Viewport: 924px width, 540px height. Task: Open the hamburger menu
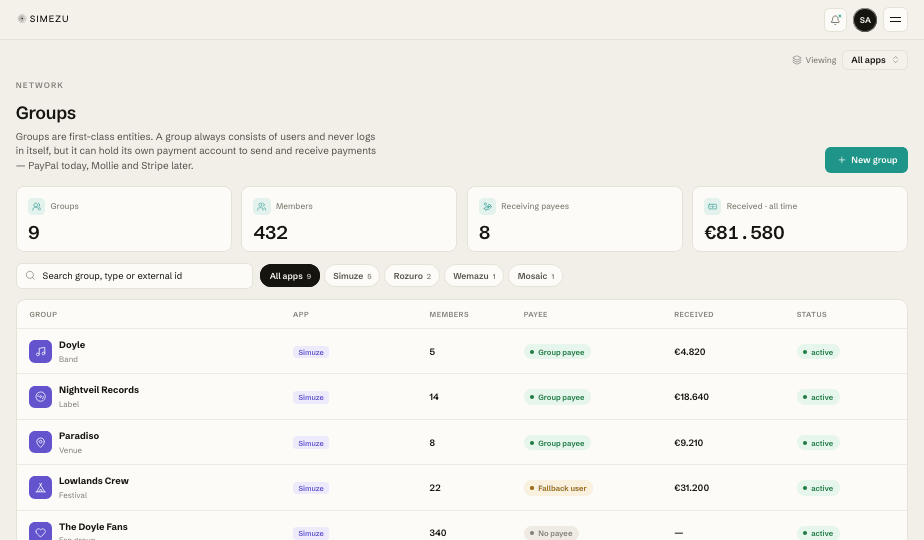[895, 19]
